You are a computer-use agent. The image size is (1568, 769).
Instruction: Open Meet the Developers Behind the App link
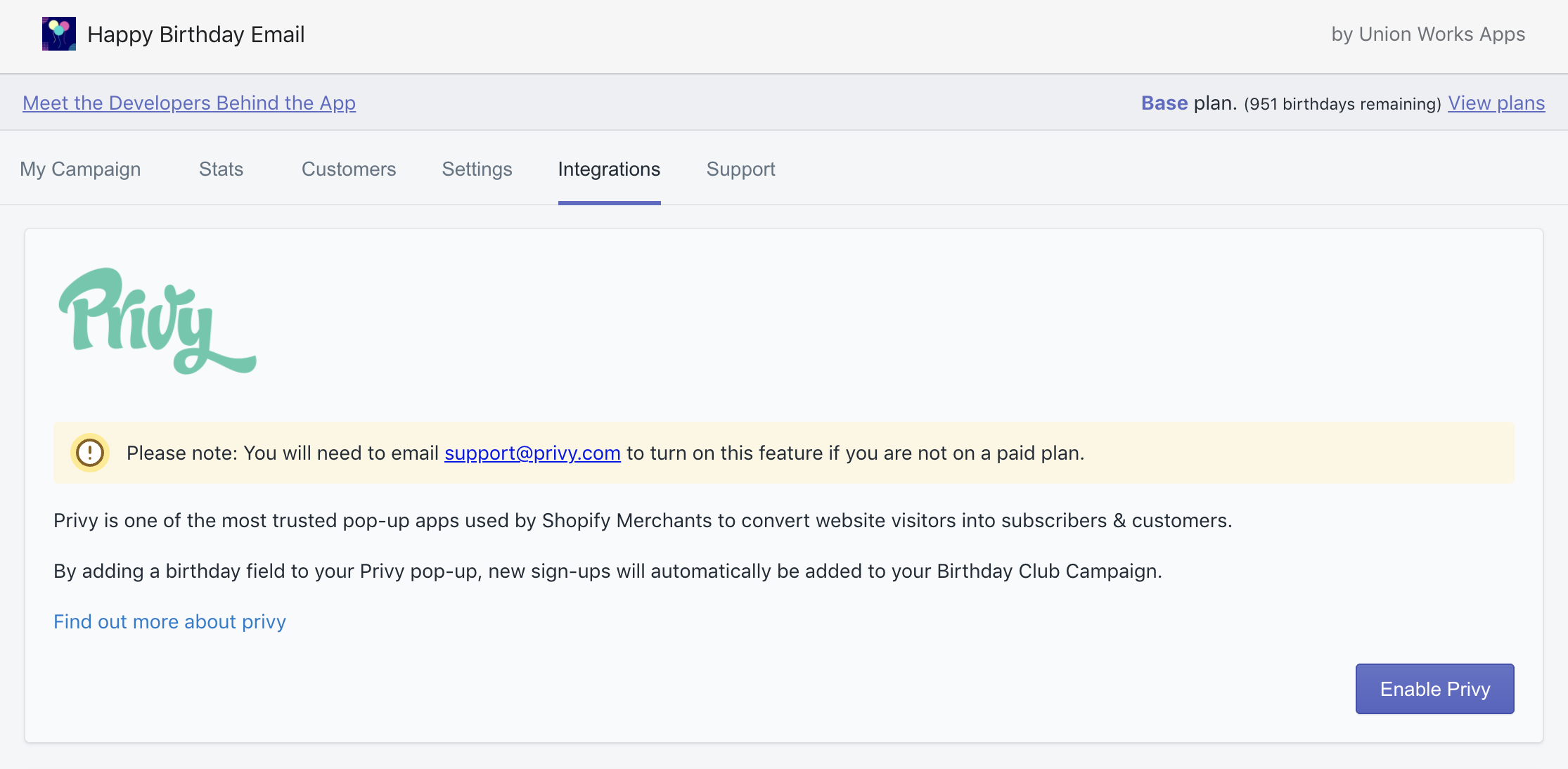tap(189, 103)
